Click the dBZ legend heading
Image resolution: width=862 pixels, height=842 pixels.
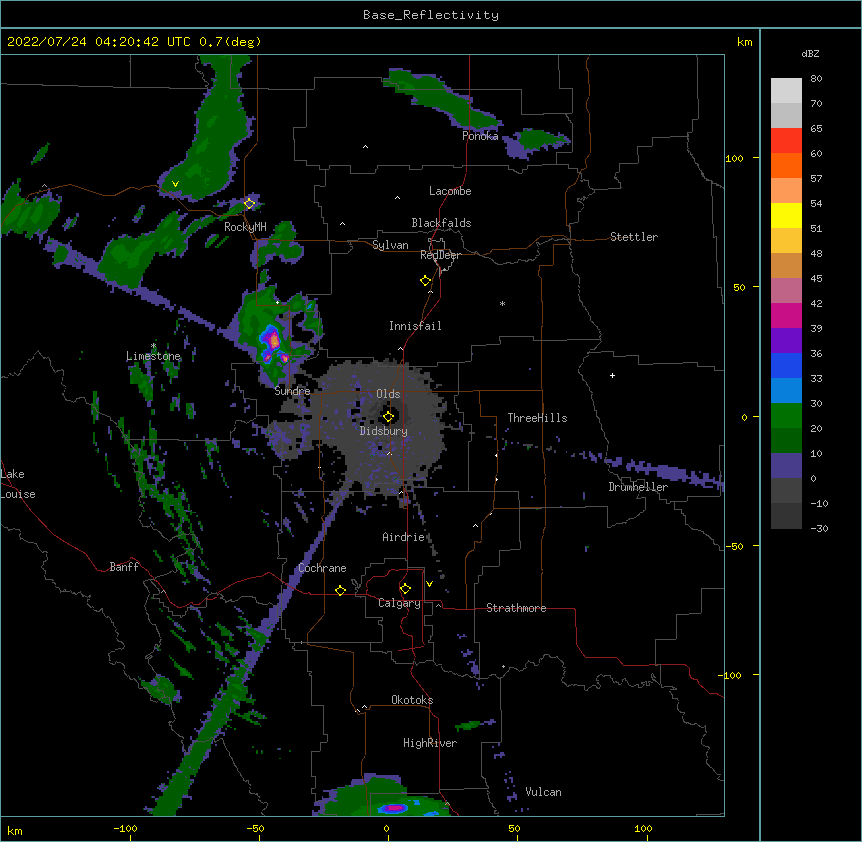(x=810, y=53)
